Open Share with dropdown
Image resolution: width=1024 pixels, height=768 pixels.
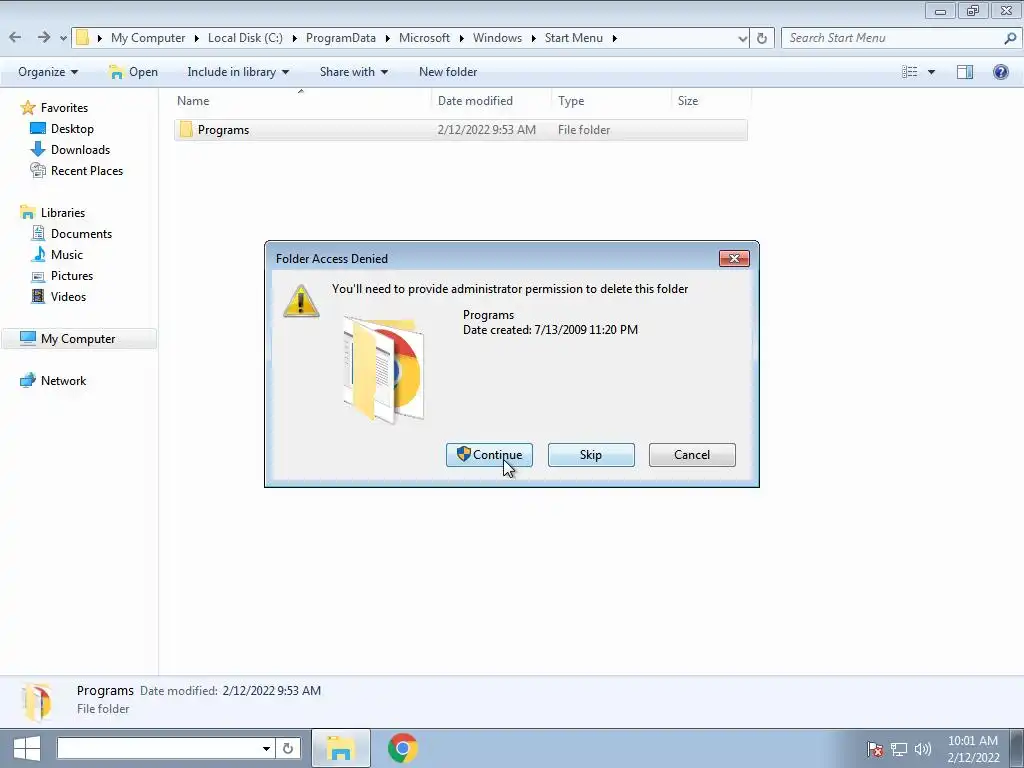[x=353, y=72]
